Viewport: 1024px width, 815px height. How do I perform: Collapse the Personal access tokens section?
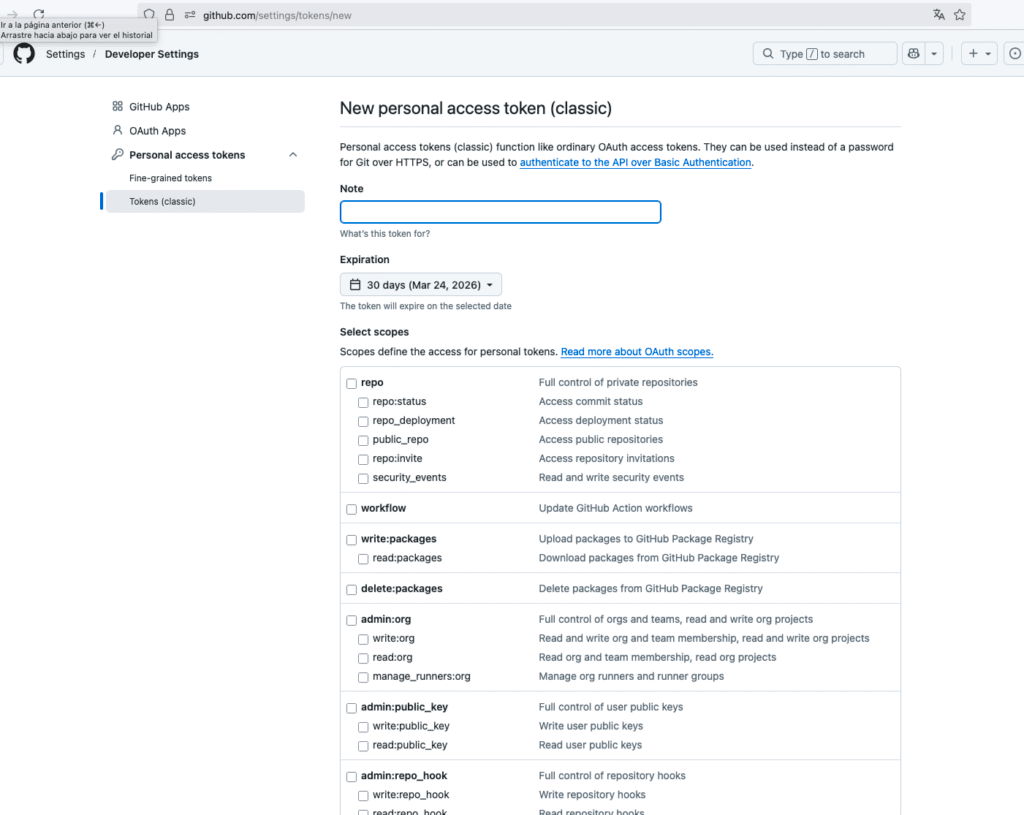[x=293, y=155]
